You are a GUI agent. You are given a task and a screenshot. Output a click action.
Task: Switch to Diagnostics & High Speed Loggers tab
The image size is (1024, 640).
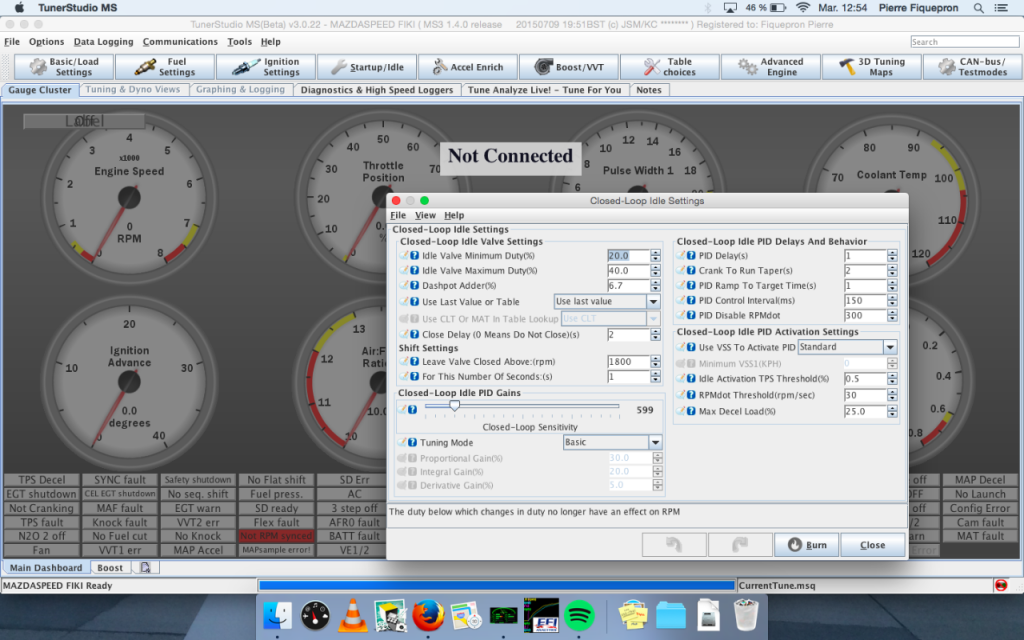377,89
